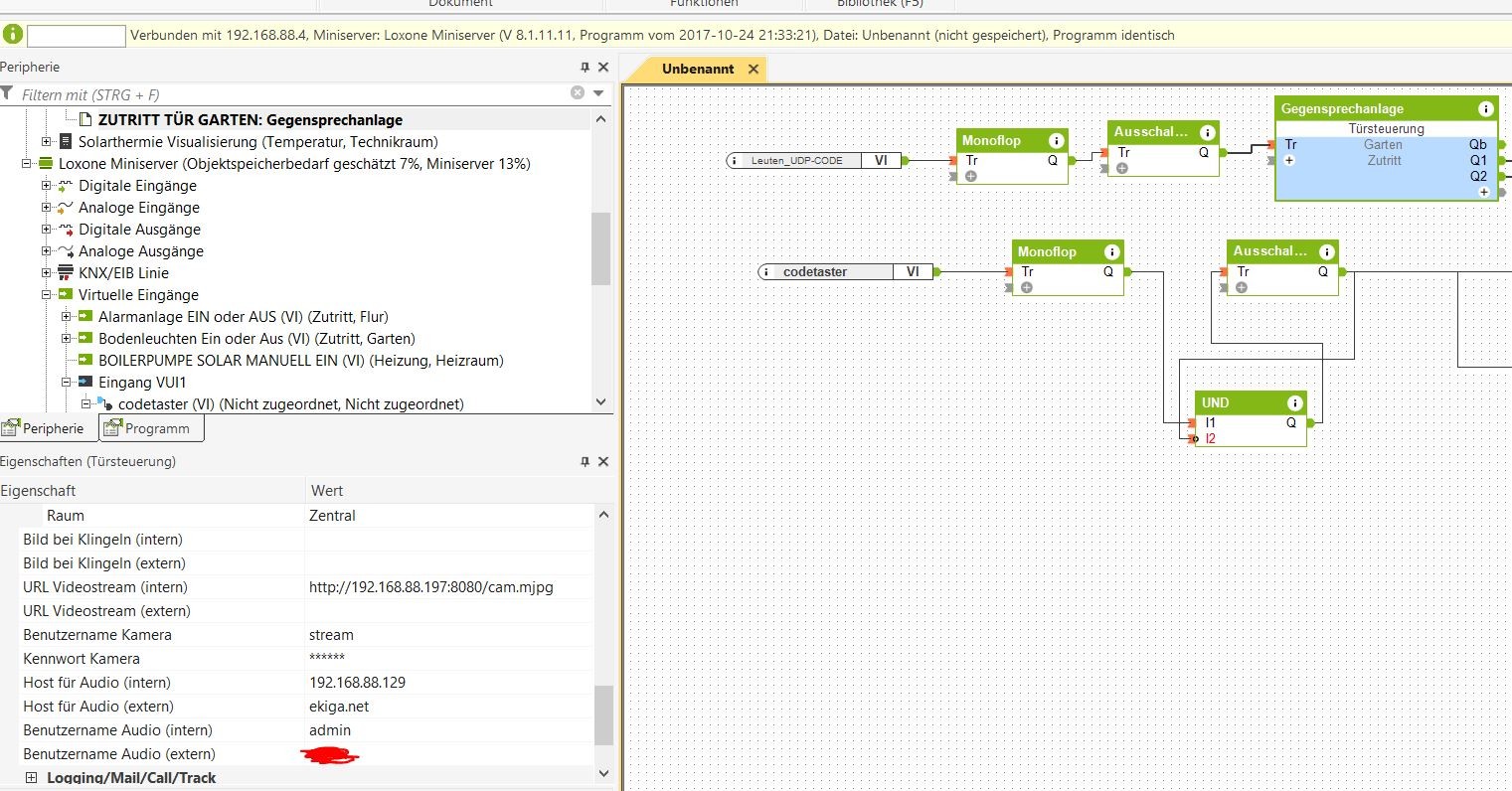This screenshot has width=1512, height=791.
Task: Select the codetaster (VI) tree item
Action: (291, 404)
